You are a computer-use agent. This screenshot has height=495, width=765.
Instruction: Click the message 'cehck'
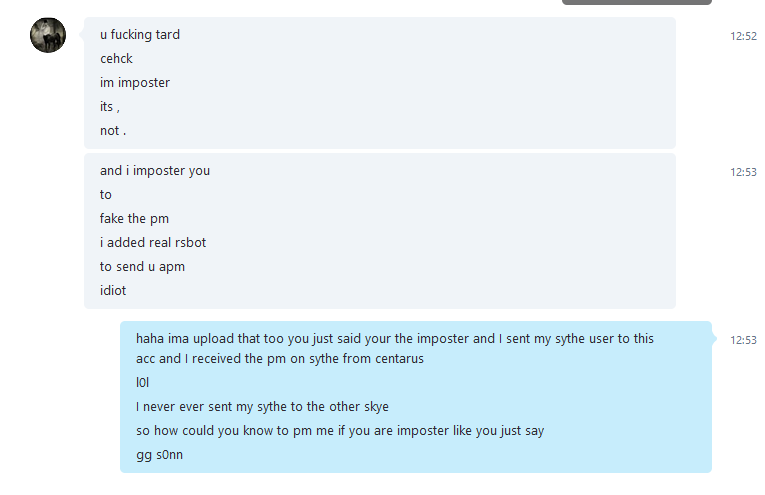(116, 59)
